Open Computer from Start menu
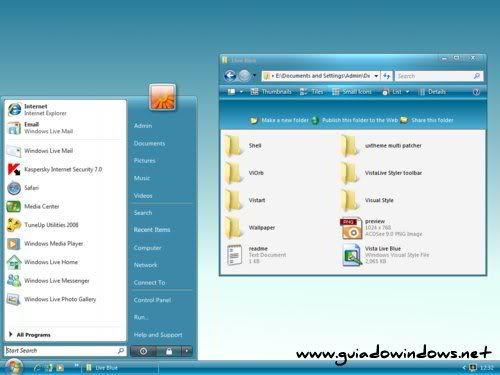This screenshot has height=375, width=500. pyautogui.click(x=147, y=248)
